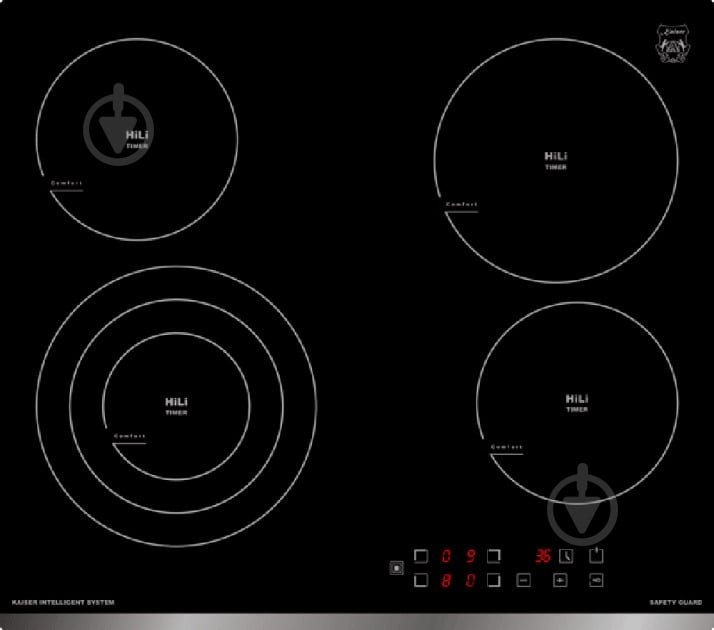Select the bottom-left zone selector square

pos(421,580)
